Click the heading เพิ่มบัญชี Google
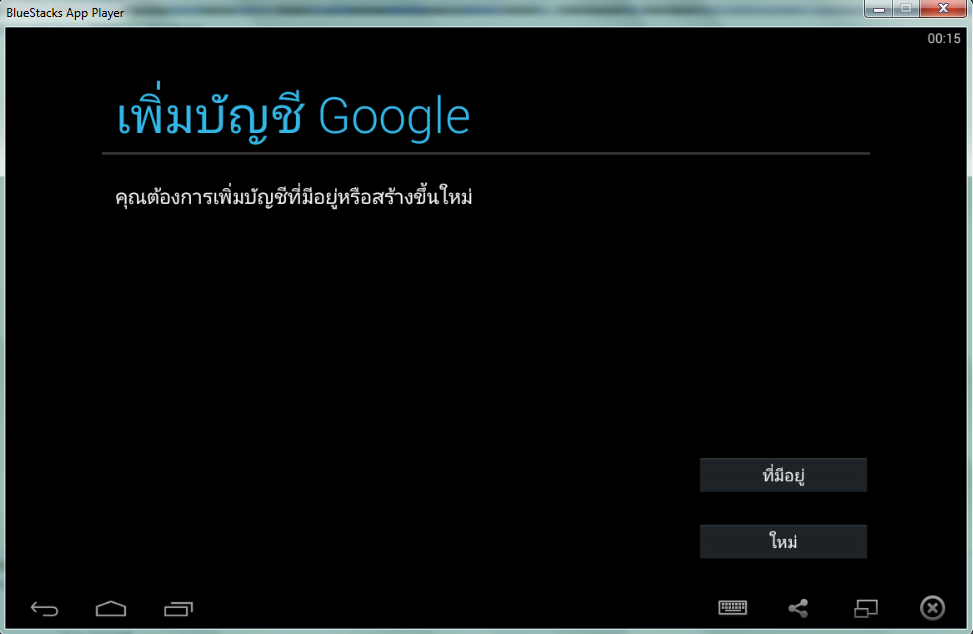Screen dimensions: 973x634 [x=294, y=113]
